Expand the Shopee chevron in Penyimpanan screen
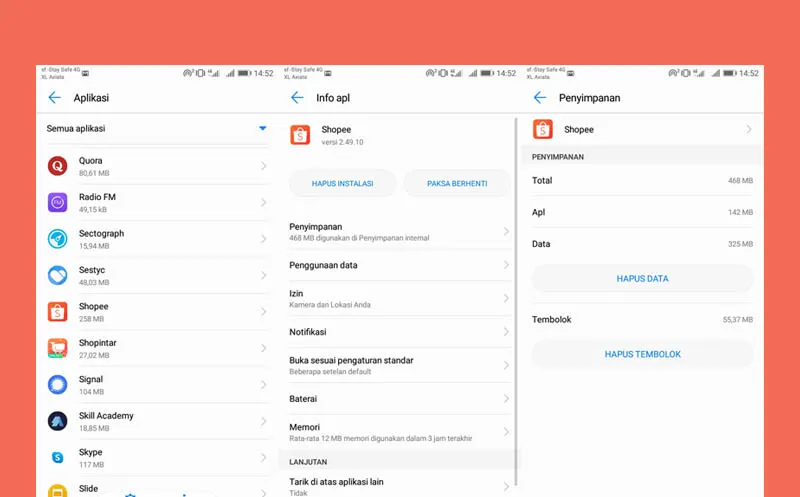 (x=748, y=130)
